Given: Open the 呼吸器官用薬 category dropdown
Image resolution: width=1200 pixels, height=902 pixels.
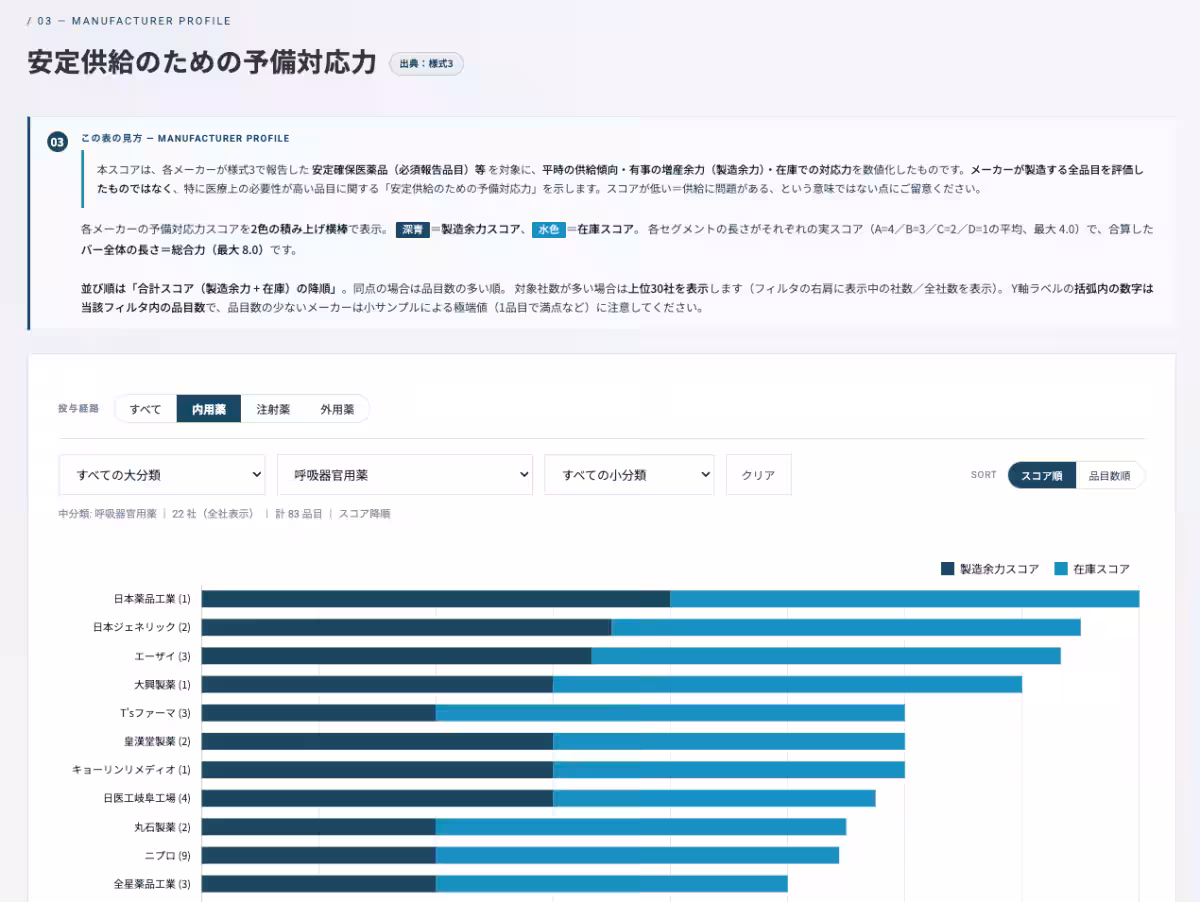Looking at the screenshot, I should point(405,475).
